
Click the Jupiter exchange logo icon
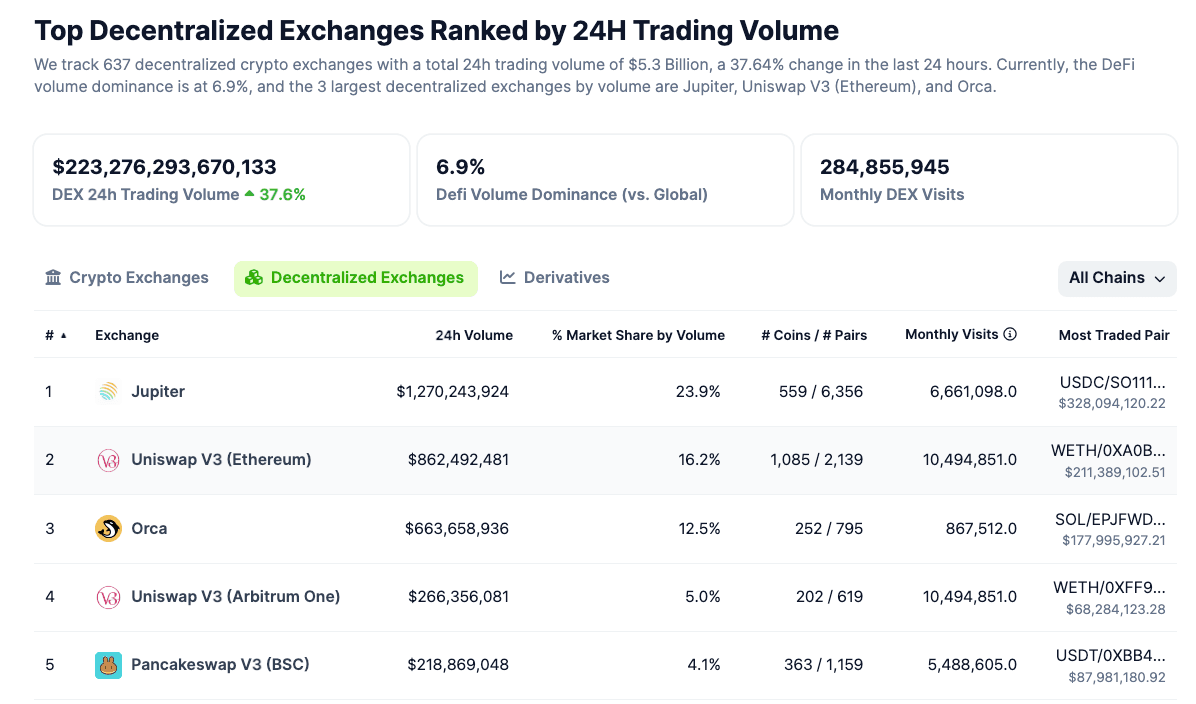pyautogui.click(x=108, y=392)
